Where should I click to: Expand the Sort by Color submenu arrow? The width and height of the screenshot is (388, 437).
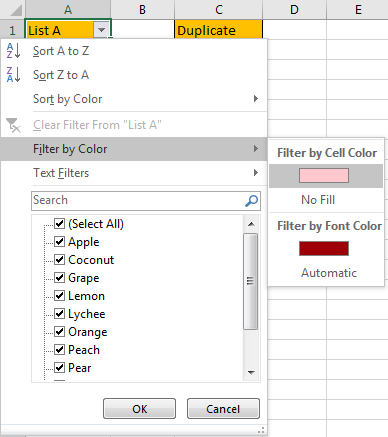click(x=256, y=99)
